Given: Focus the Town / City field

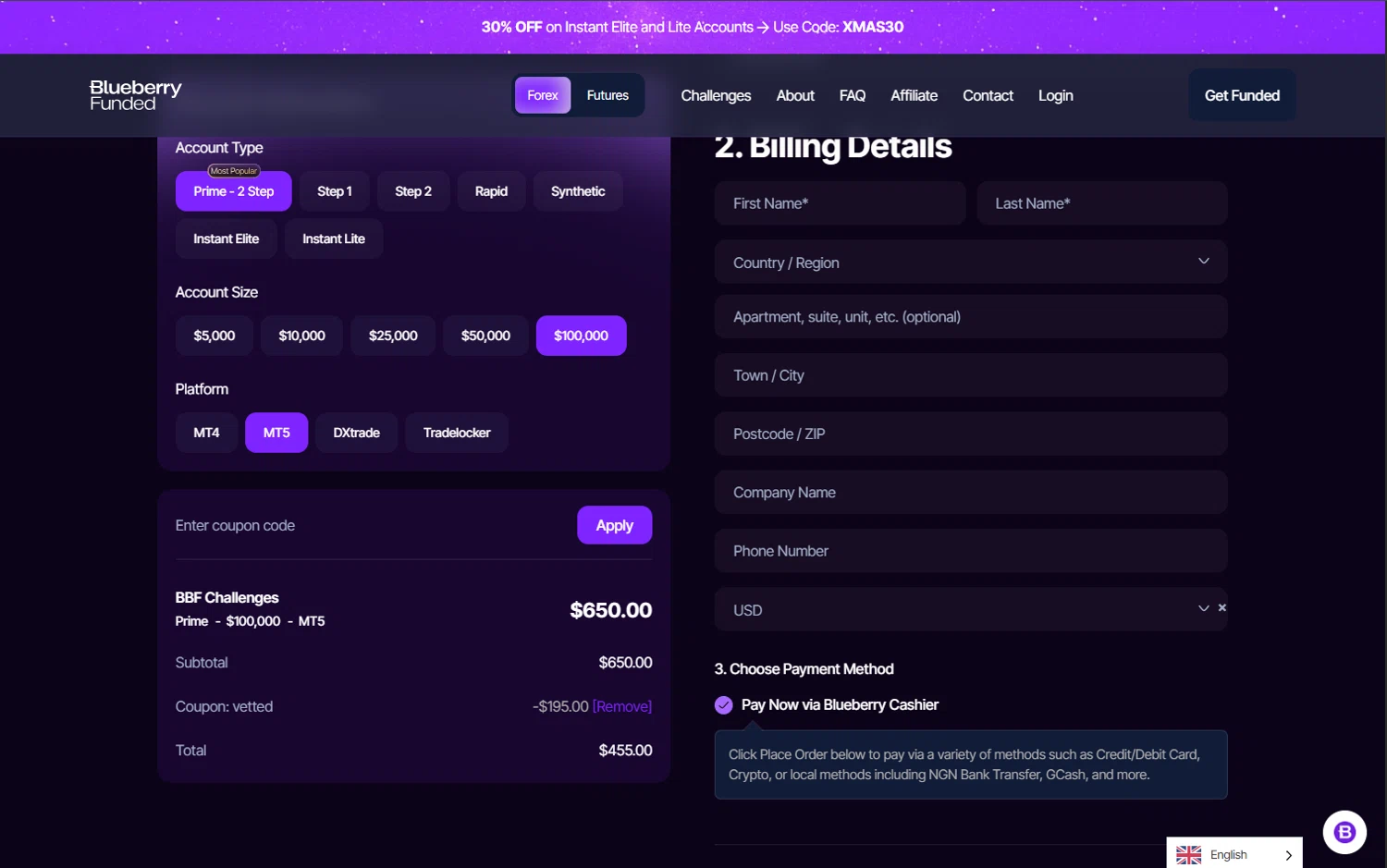Looking at the screenshot, I should point(971,375).
